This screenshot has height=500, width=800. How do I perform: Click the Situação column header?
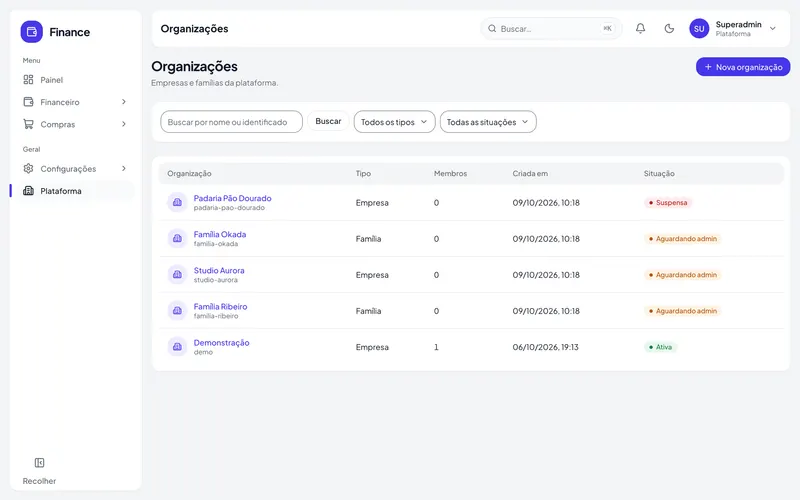659,173
